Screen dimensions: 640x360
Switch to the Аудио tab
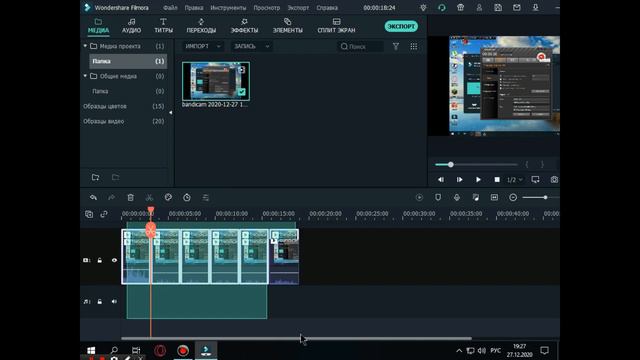click(x=131, y=26)
